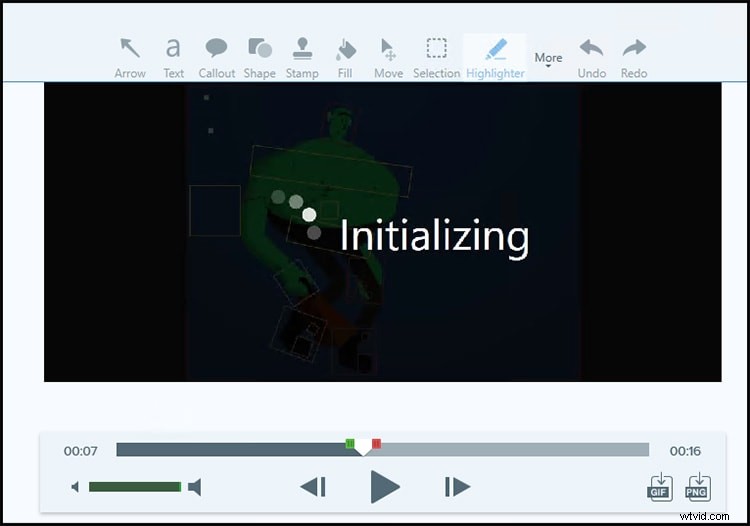Step forward one frame
The image size is (750, 526).
click(x=457, y=487)
